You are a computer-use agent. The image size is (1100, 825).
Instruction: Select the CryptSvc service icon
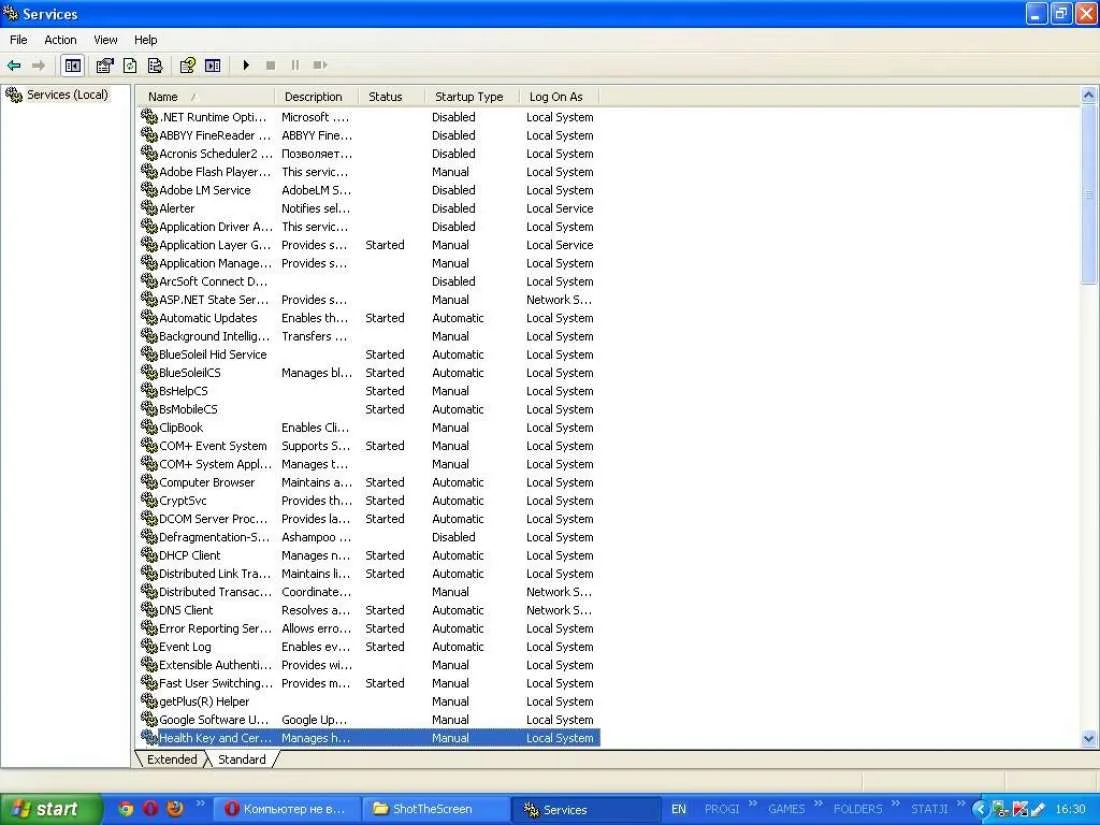tap(149, 500)
